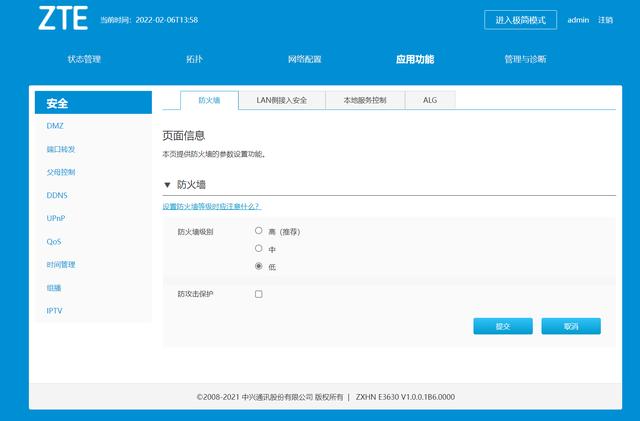Switch to the LAN侧接入安全 tab
This screenshot has width=640, height=421.
288,100
